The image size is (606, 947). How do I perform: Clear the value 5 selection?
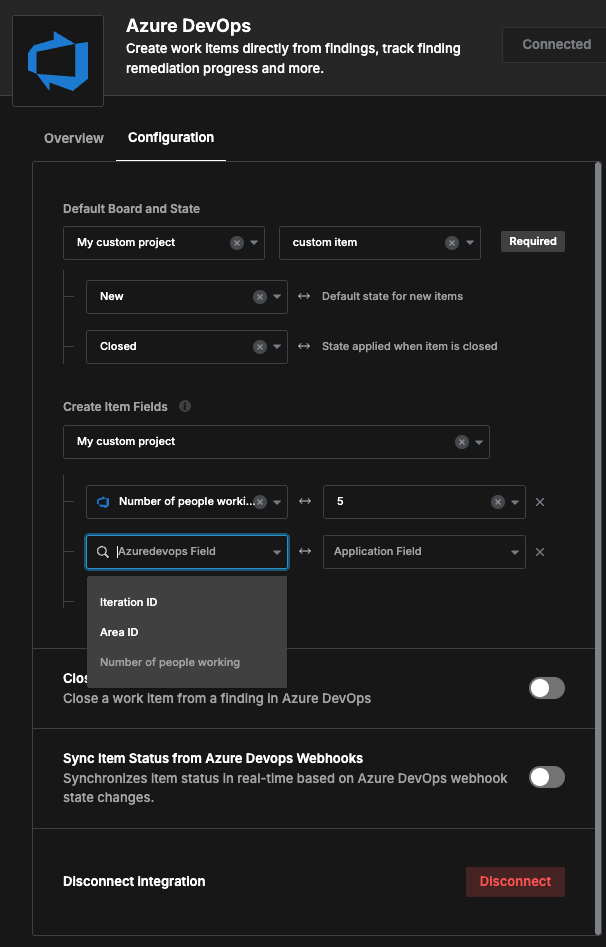(498, 502)
